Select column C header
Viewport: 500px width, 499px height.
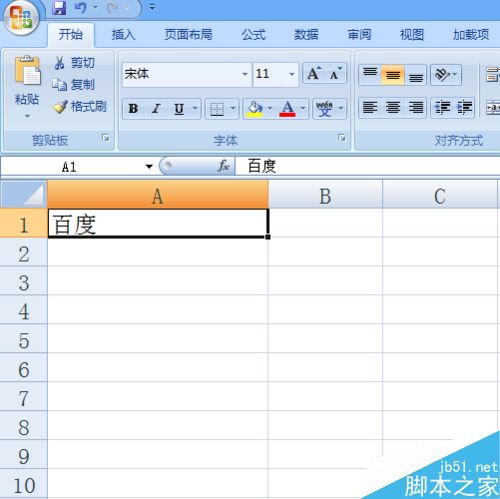click(x=440, y=195)
